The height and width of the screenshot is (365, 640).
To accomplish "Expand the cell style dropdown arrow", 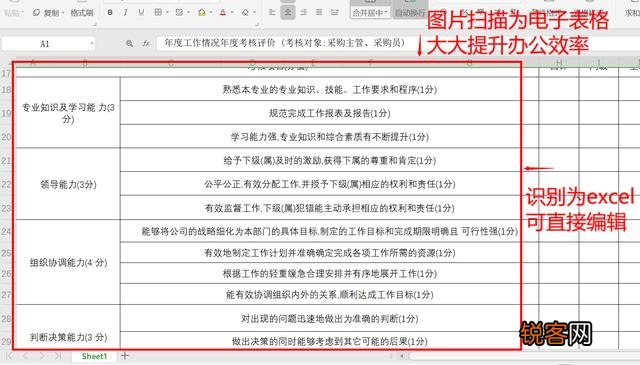I will pos(189,13).
